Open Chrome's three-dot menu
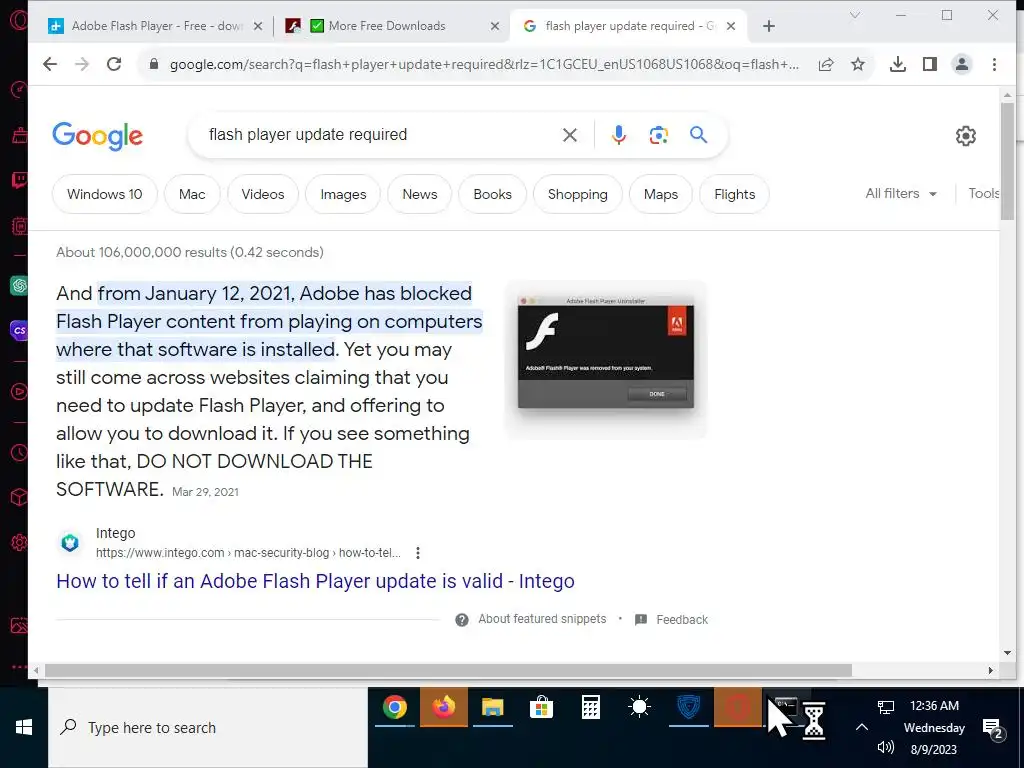Screen dimensions: 1024x768 pos(994,64)
